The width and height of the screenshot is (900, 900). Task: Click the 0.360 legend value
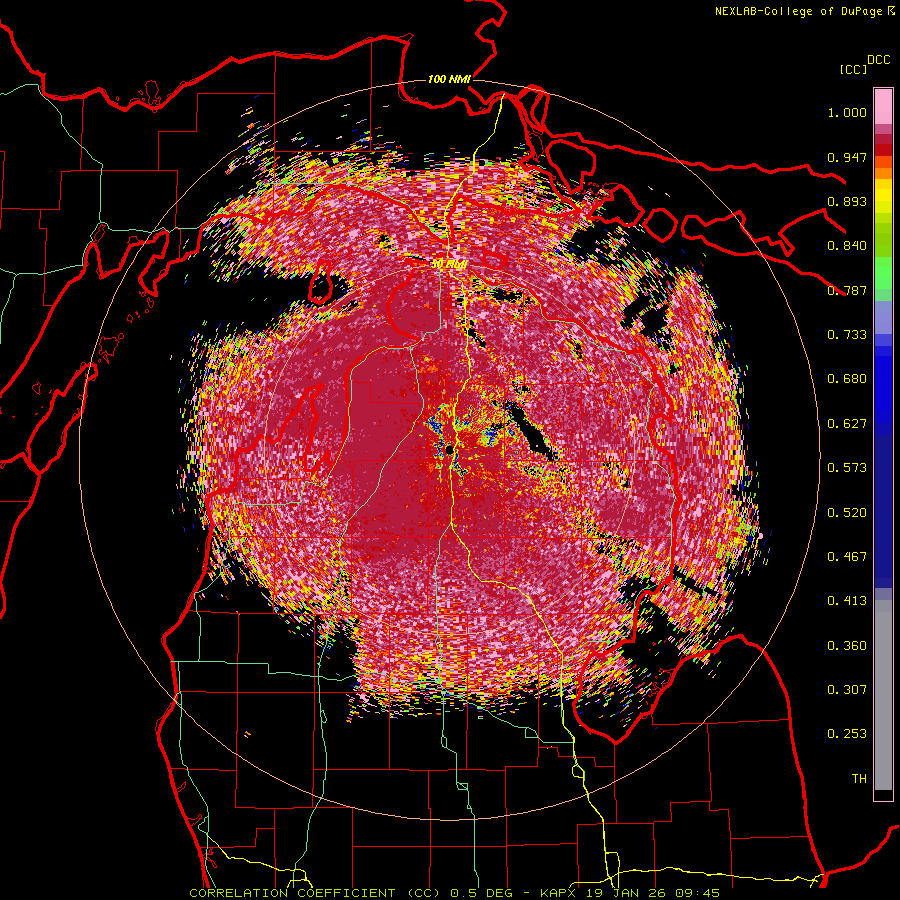pyautogui.click(x=847, y=646)
